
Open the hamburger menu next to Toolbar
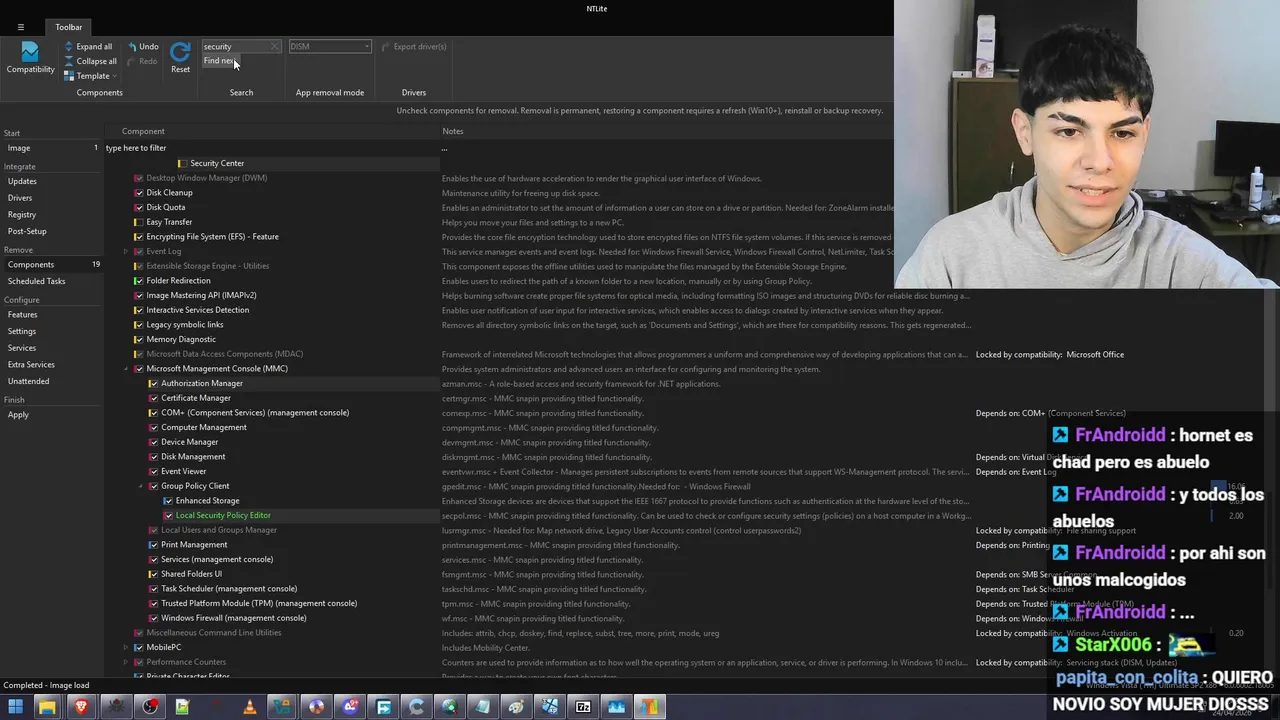[20, 27]
